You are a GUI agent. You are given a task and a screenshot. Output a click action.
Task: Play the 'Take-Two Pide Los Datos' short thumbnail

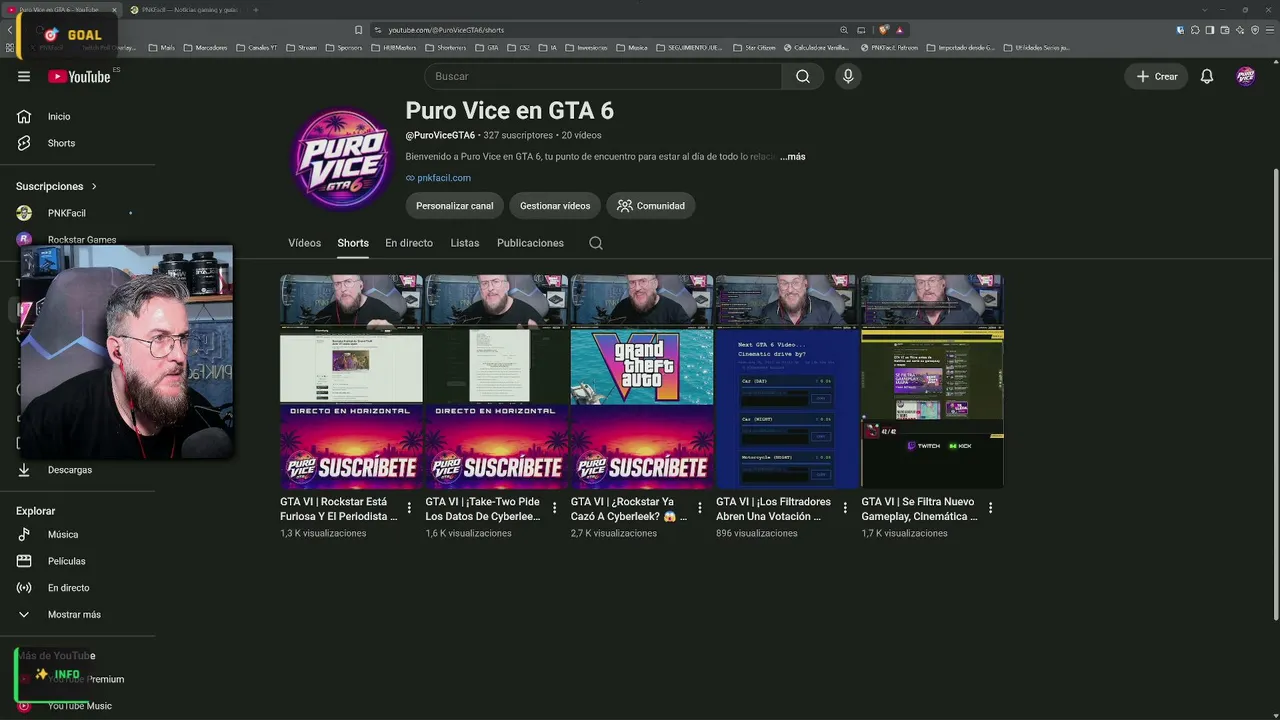coord(497,382)
